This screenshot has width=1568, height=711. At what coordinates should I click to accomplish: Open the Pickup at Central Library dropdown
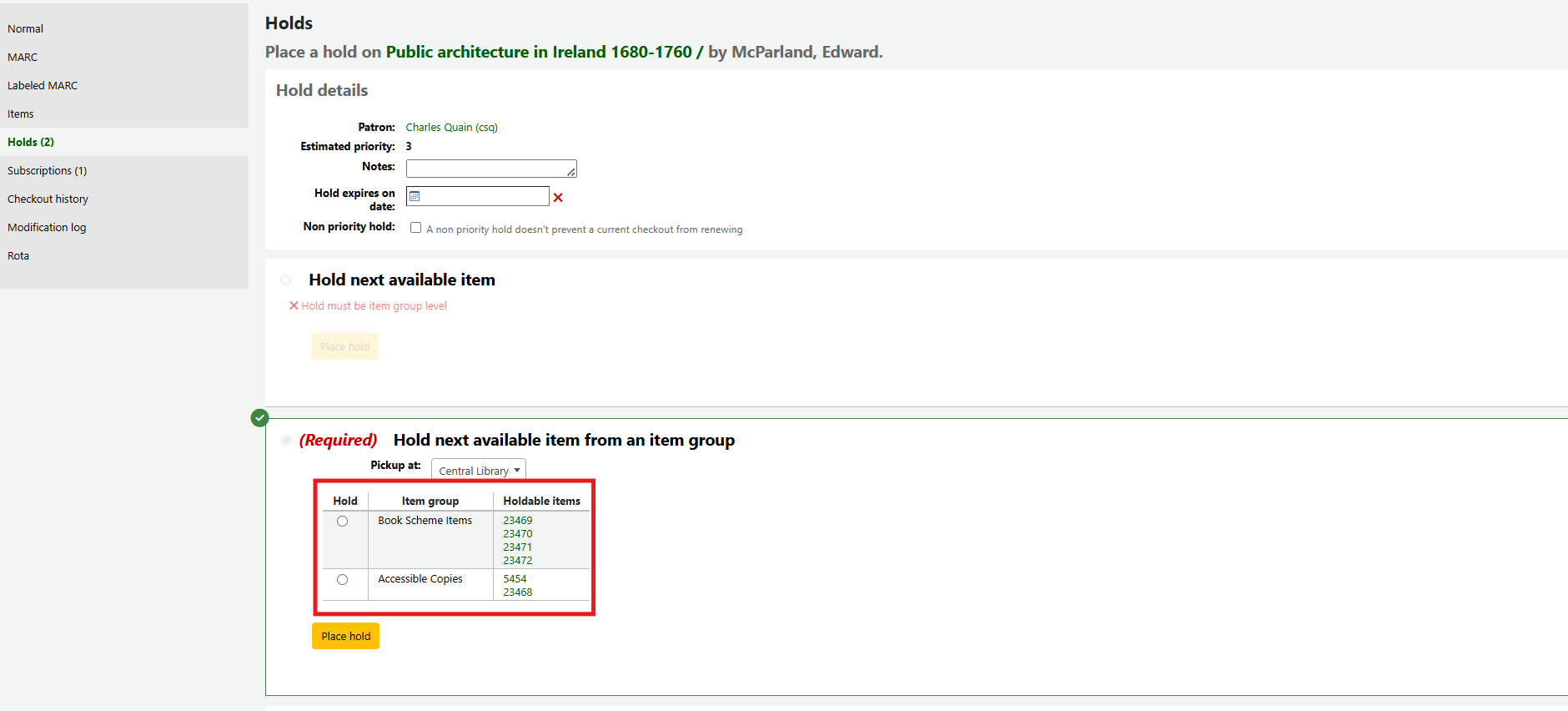(479, 470)
